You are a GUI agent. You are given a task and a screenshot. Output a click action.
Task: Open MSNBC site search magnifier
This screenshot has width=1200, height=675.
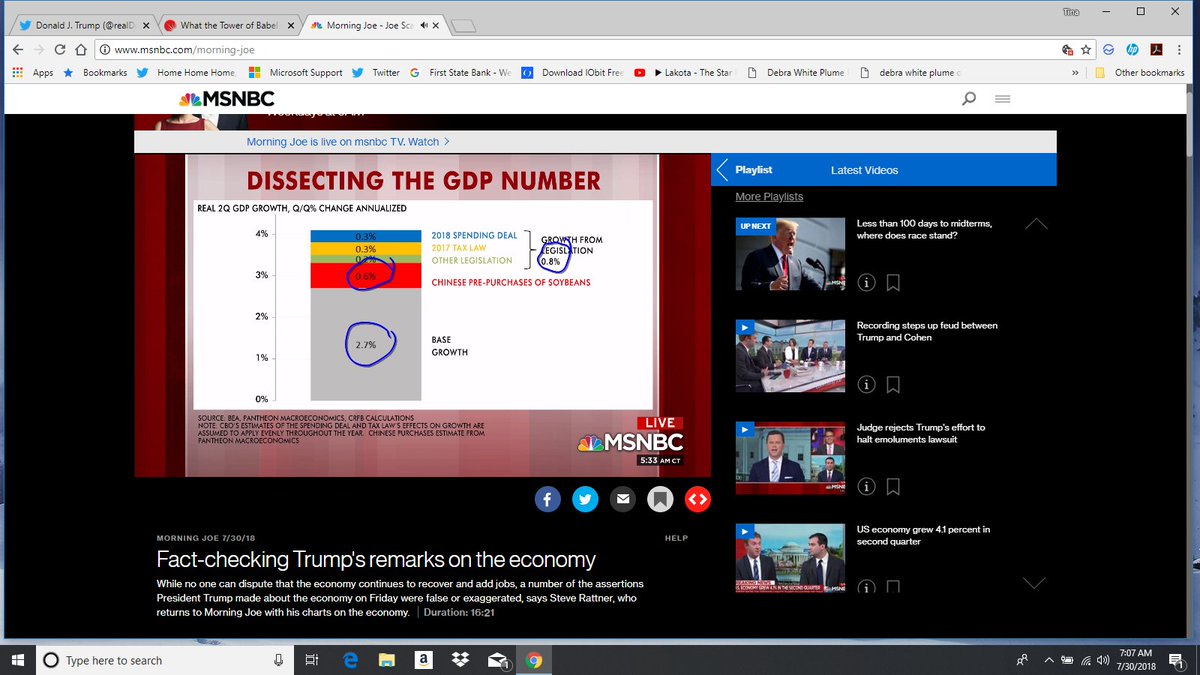(968, 99)
